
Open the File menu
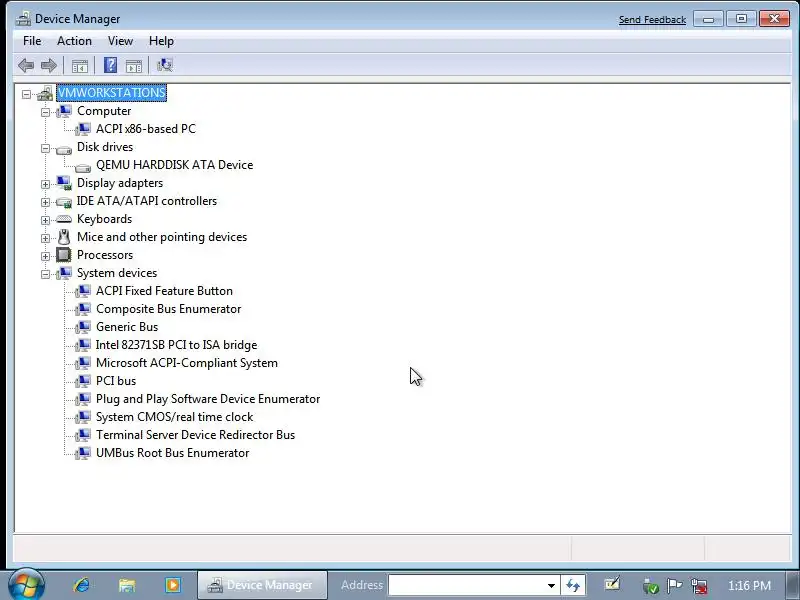[x=32, y=41]
